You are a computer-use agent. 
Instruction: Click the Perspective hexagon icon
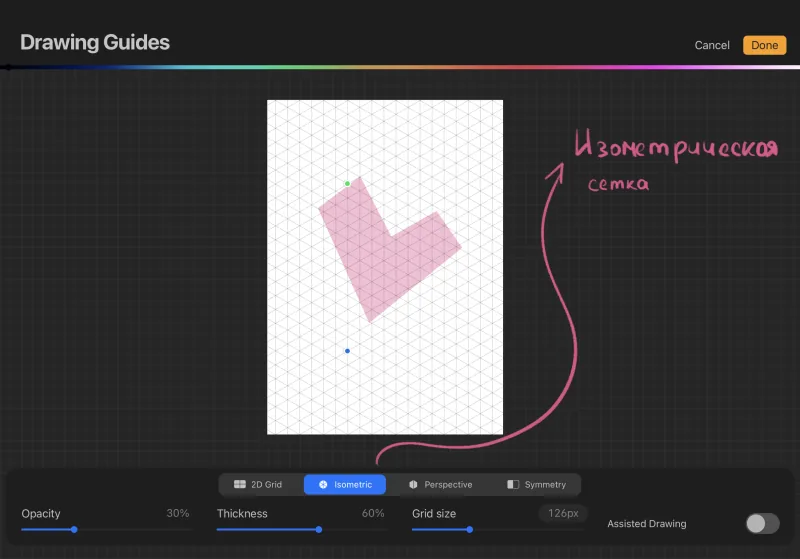(x=413, y=485)
